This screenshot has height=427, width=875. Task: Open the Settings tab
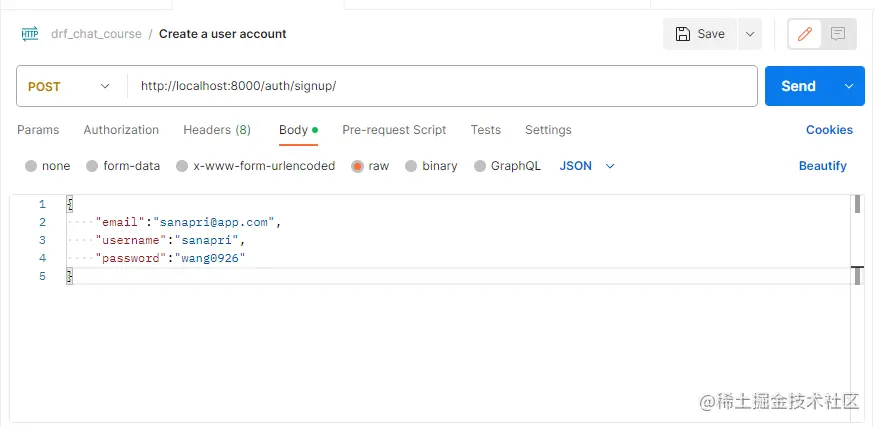click(548, 130)
